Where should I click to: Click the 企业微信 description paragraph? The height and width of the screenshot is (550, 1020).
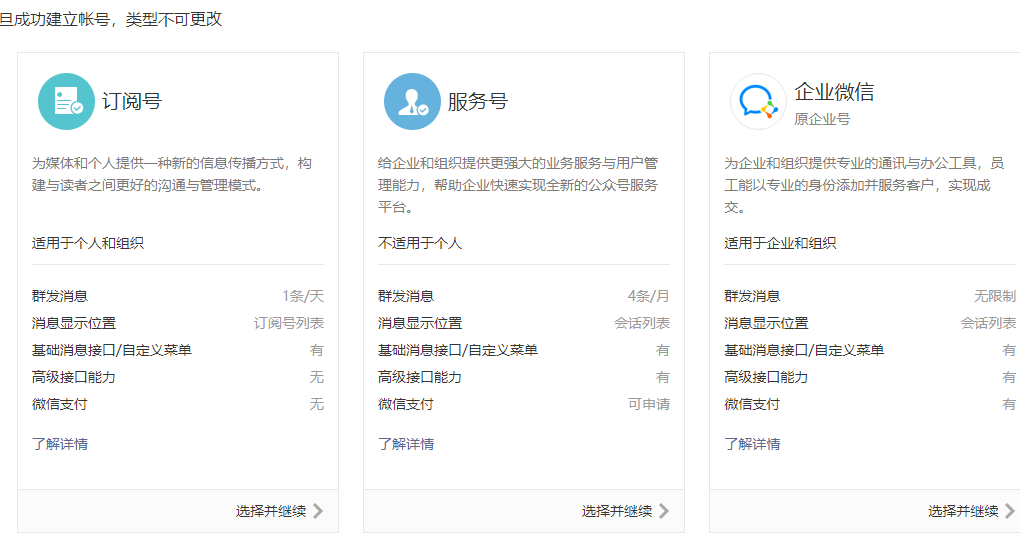pos(864,186)
